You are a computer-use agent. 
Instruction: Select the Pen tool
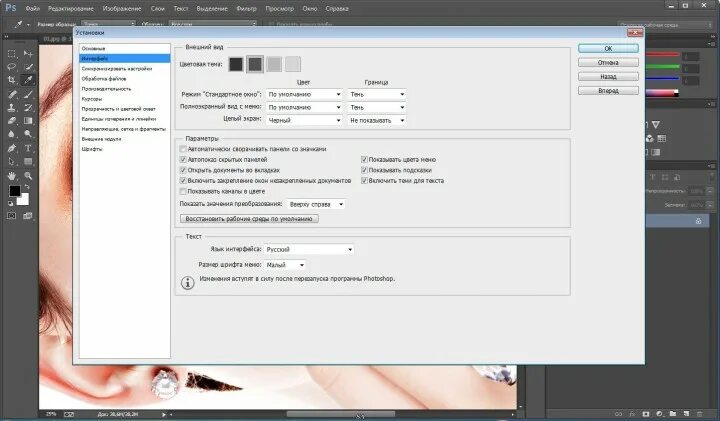click(12, 148)
